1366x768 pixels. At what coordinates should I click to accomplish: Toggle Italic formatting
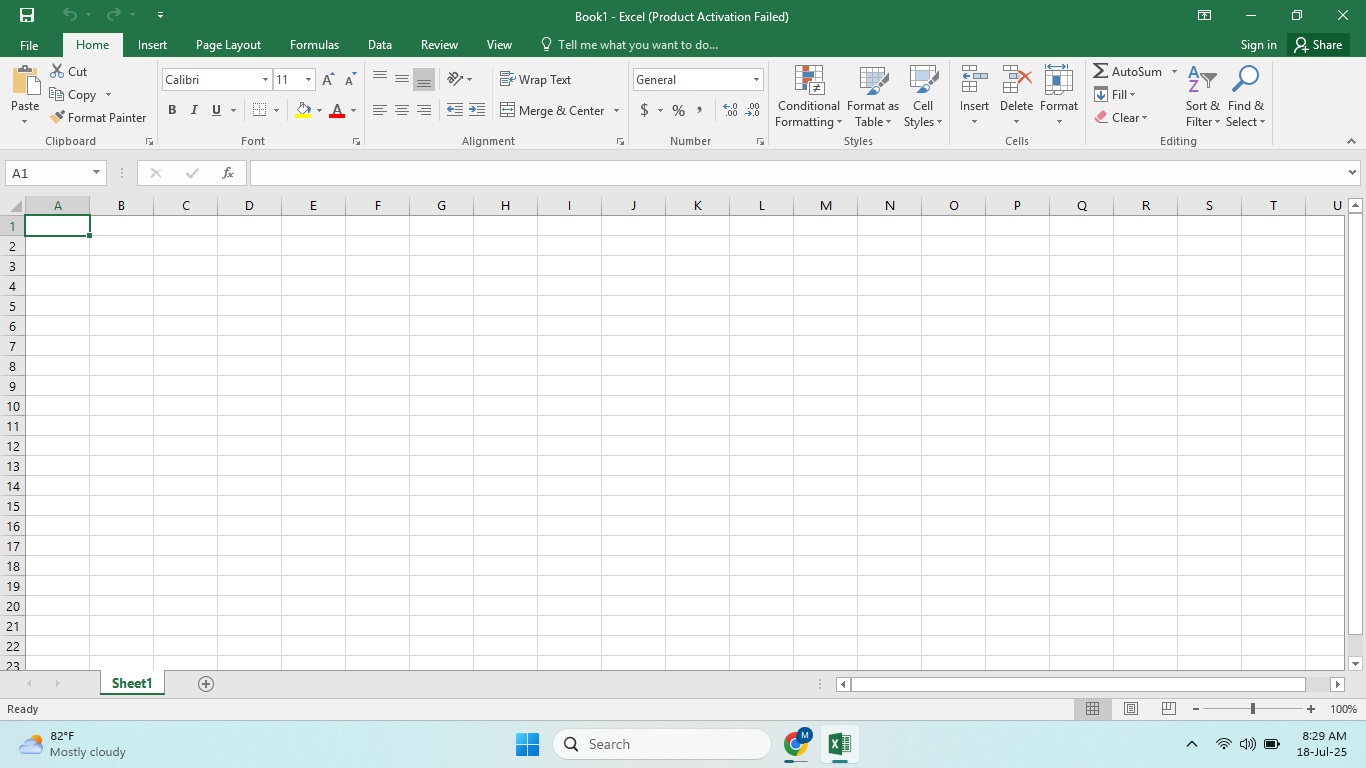(194, 110)
